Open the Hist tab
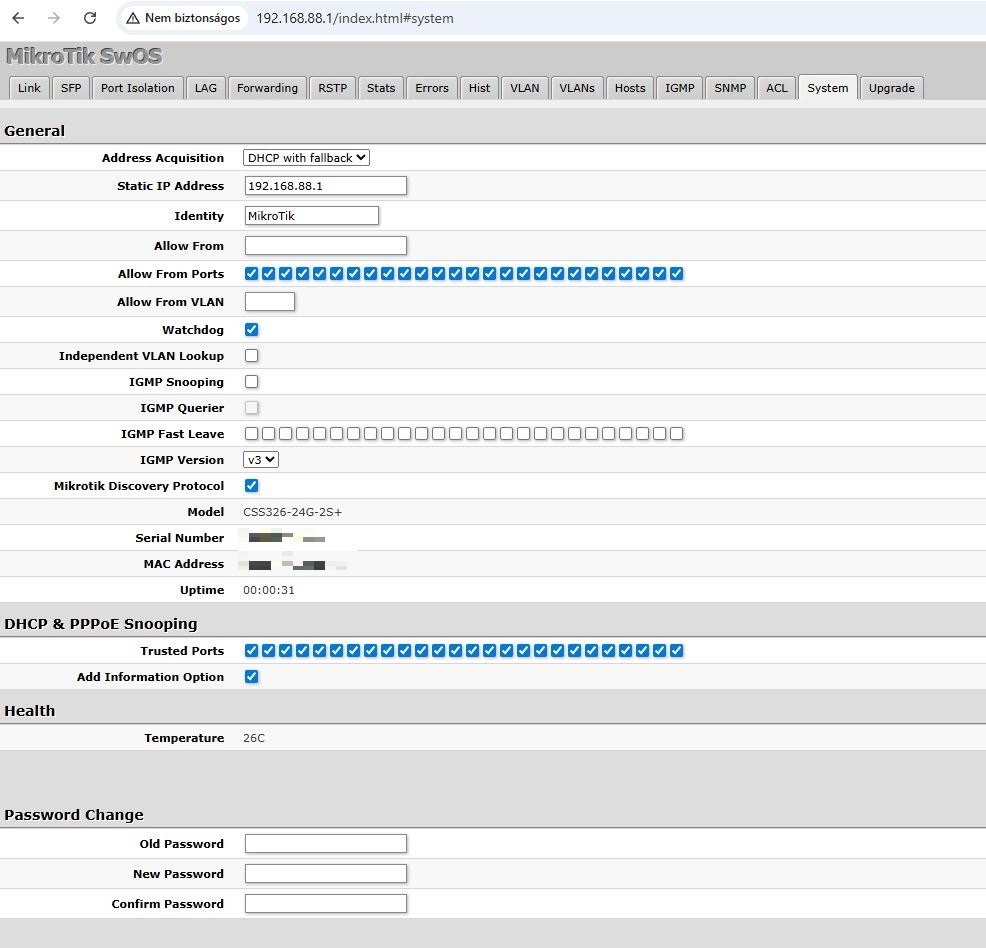This screenshot has height=948, width=986. click(x=479, y=88)
